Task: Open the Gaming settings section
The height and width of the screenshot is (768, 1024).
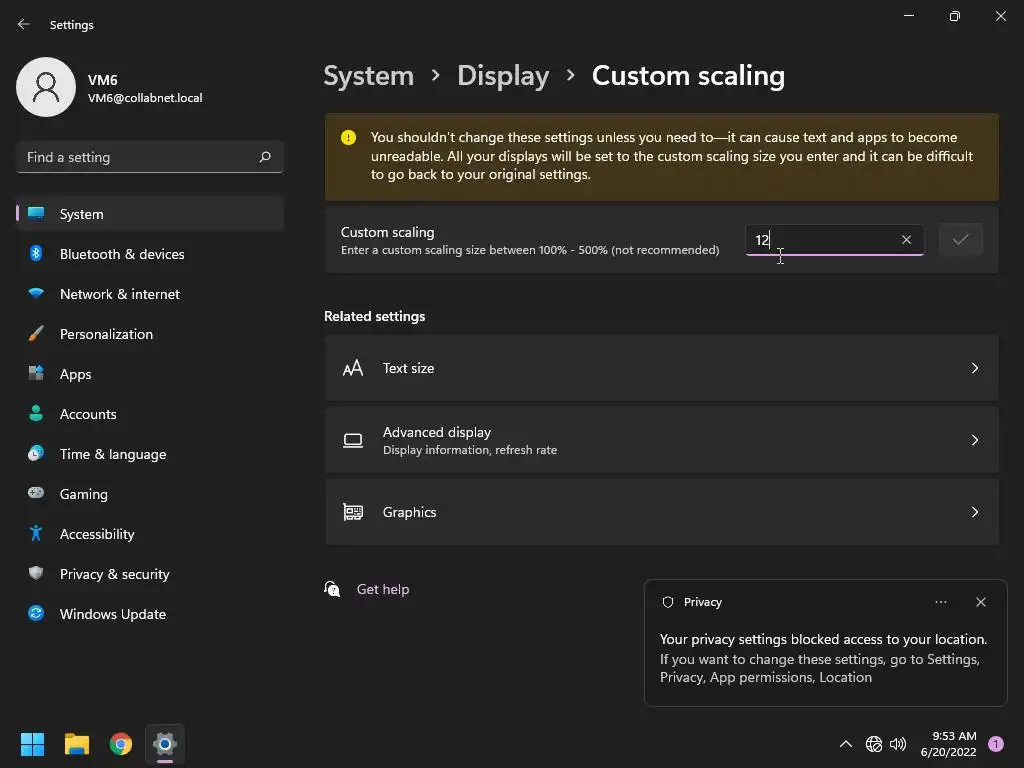Action: (x=84, y=494)
